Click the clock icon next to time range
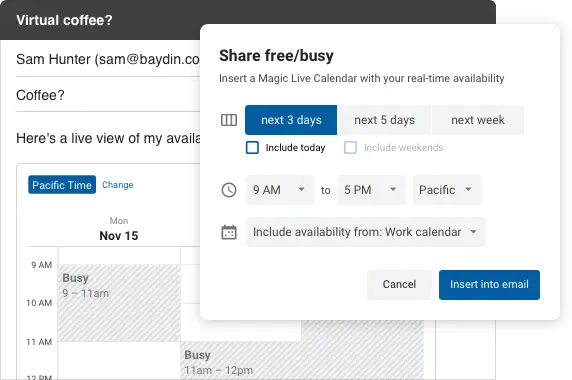This screenshot has height=380, width=572. pos(229,190)
